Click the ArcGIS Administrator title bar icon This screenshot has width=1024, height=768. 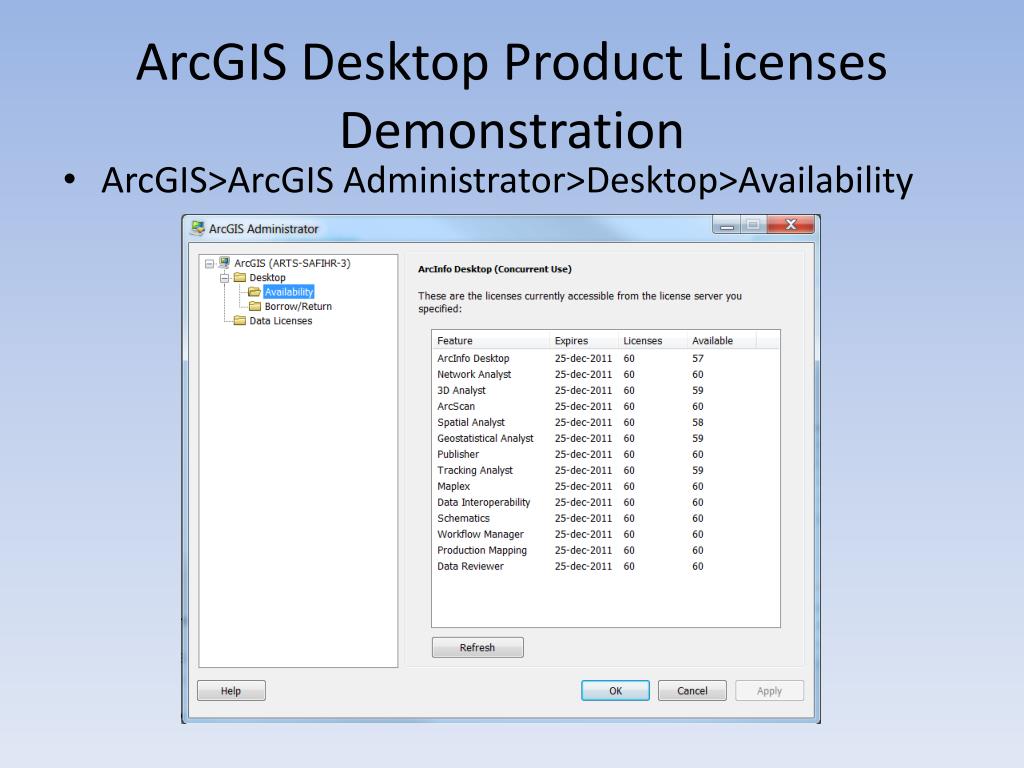pyautogui.click(x=197, y=228)
